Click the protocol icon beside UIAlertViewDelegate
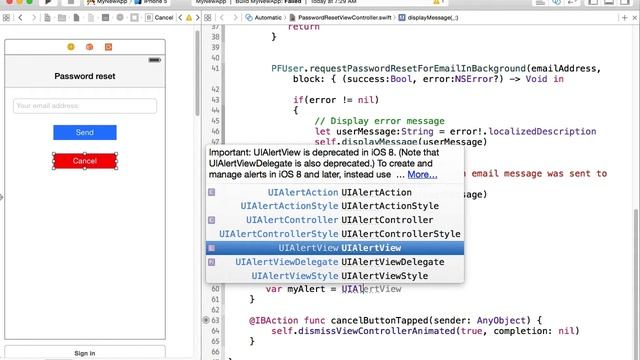The height and width of the screenshot is (360, 640). click(211, 262)
